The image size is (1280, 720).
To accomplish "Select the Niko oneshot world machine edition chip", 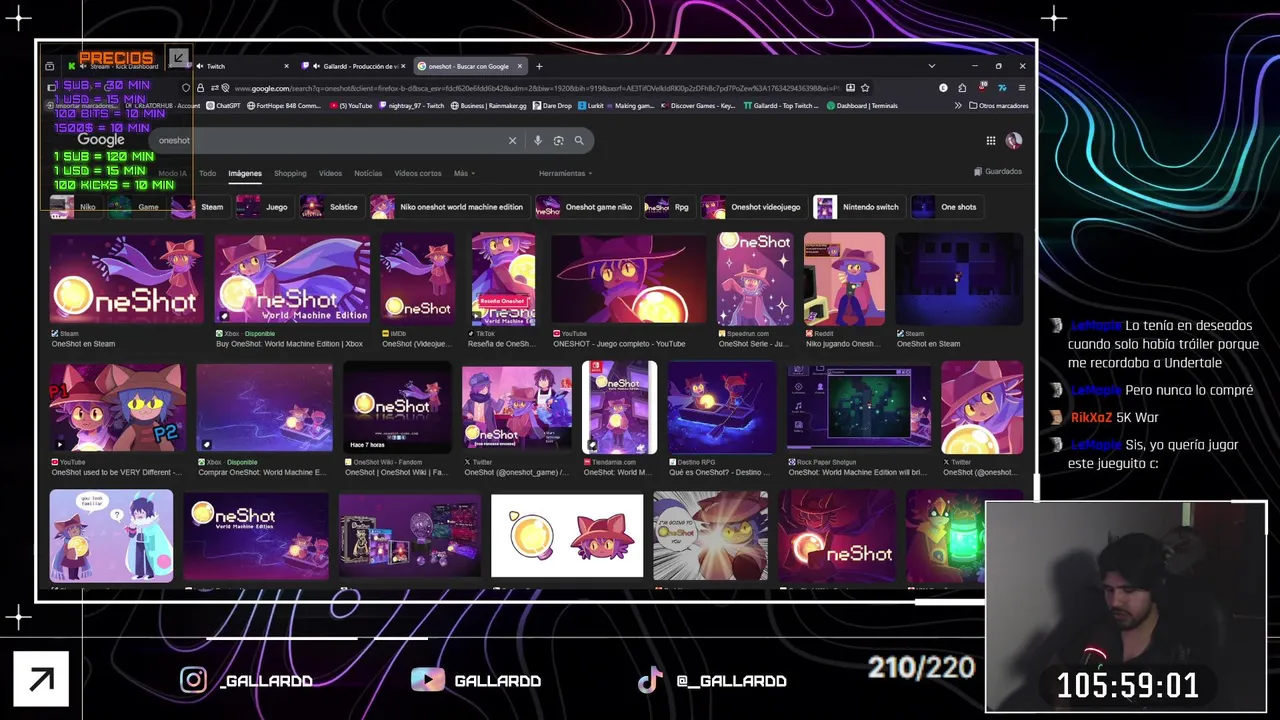I will pyautogui.click(x=448, y=207).
